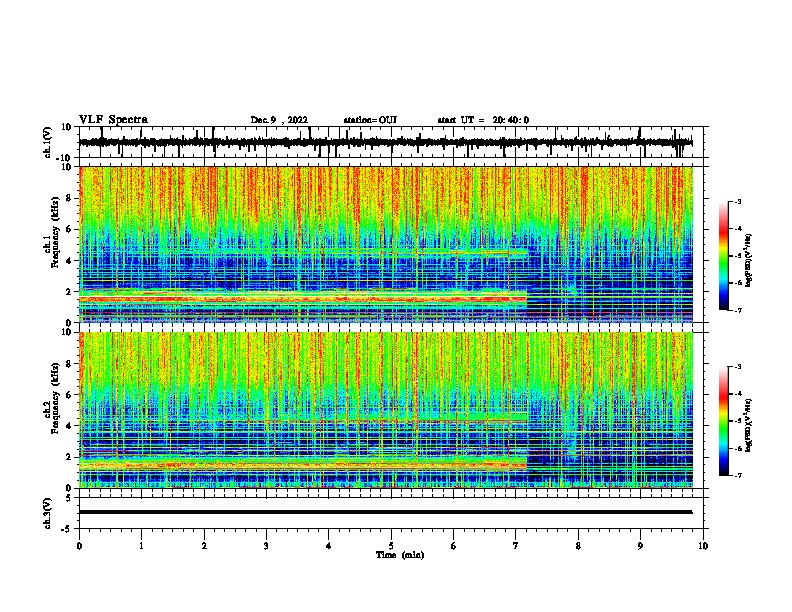Click time axis tick label "4"
The height and width of the screenshot is (612, 792).
point(329,546)
